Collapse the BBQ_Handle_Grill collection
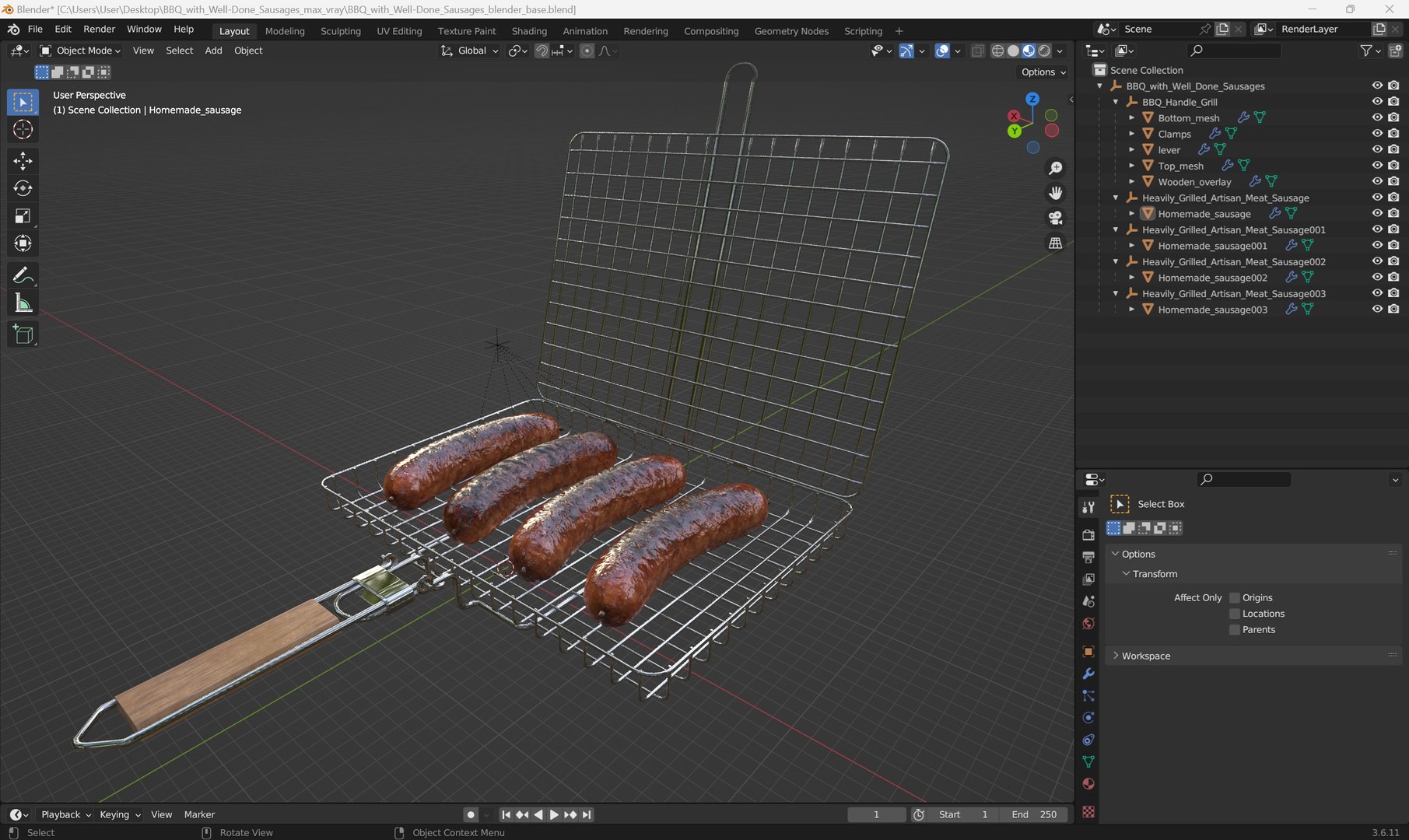Image resolution: width=1409 pixels, height=840 pixels. (1115, 102)
